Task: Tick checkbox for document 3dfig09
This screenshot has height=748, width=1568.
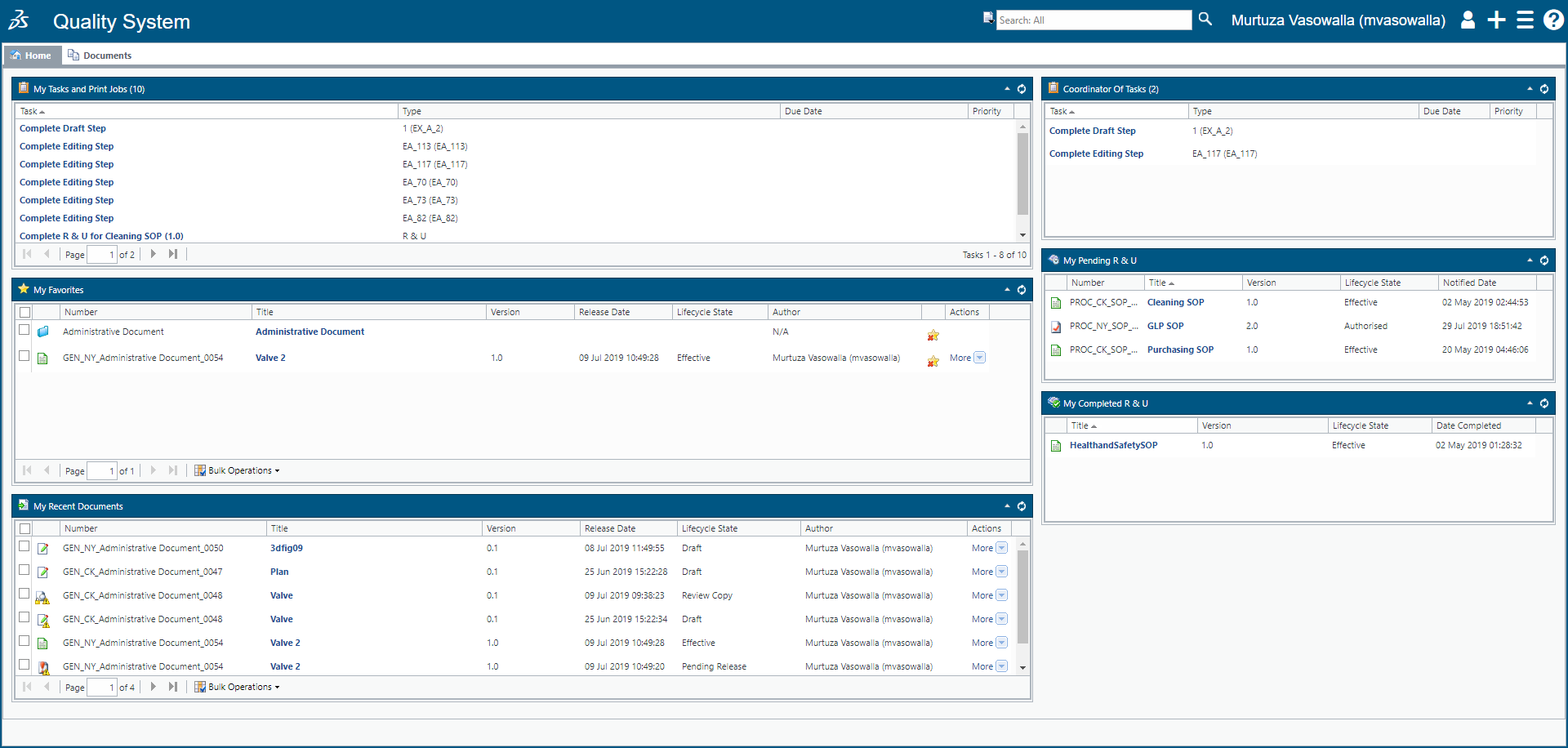Action: click(x=24, y=547)
